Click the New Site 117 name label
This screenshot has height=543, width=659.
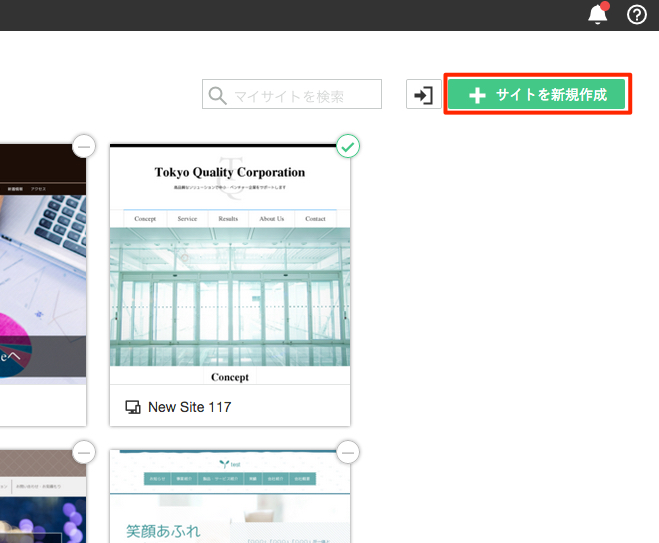coord(190,407)
